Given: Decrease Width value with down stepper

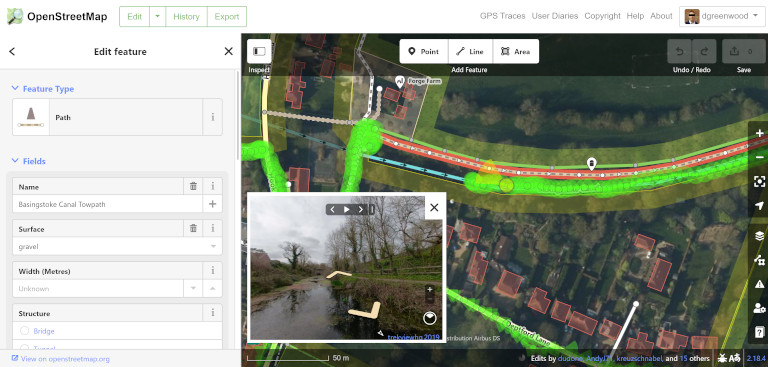Looking at the screenshot, I should point(193,289).
